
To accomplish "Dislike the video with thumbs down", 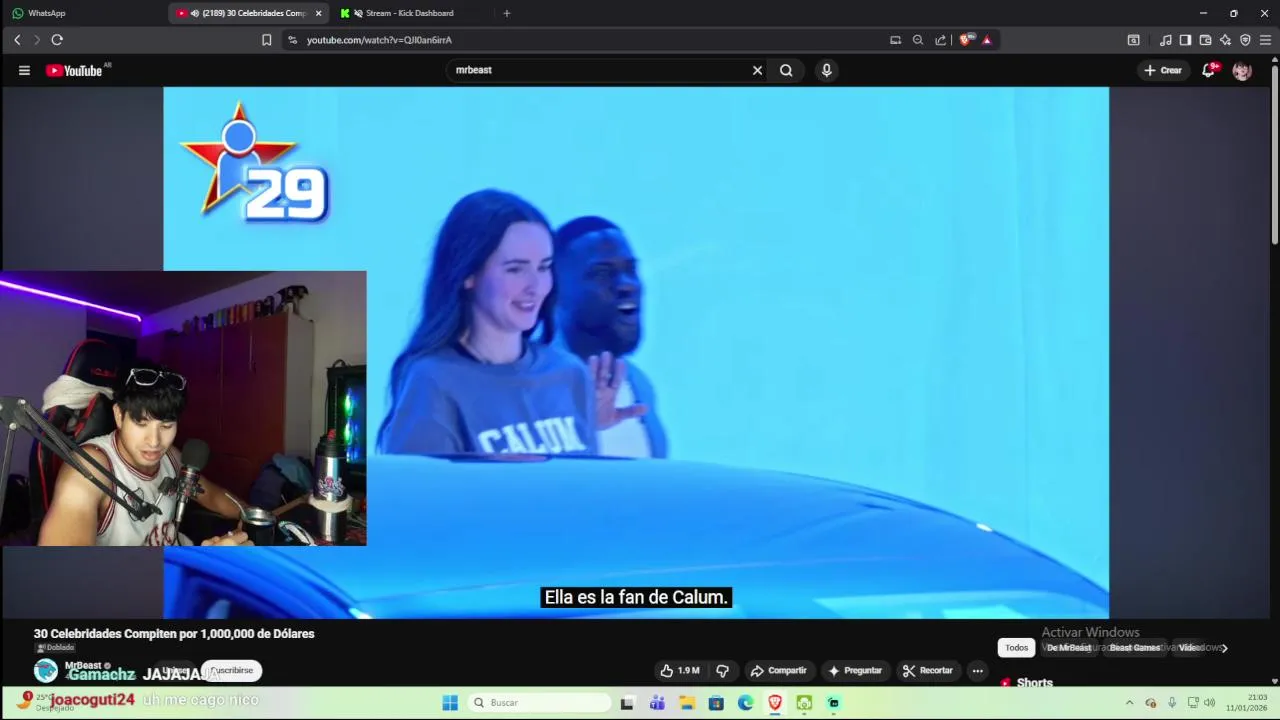I will tap(723, 671).
